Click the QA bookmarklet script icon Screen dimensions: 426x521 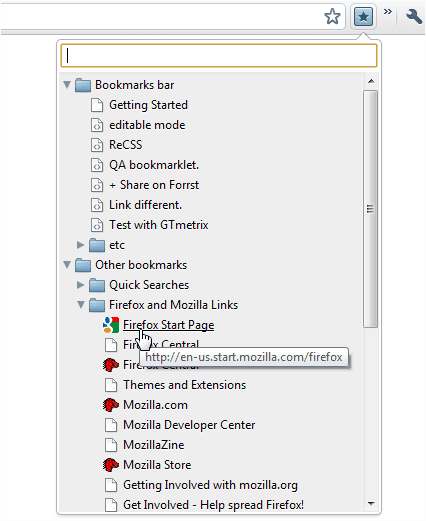coord(97,165)
